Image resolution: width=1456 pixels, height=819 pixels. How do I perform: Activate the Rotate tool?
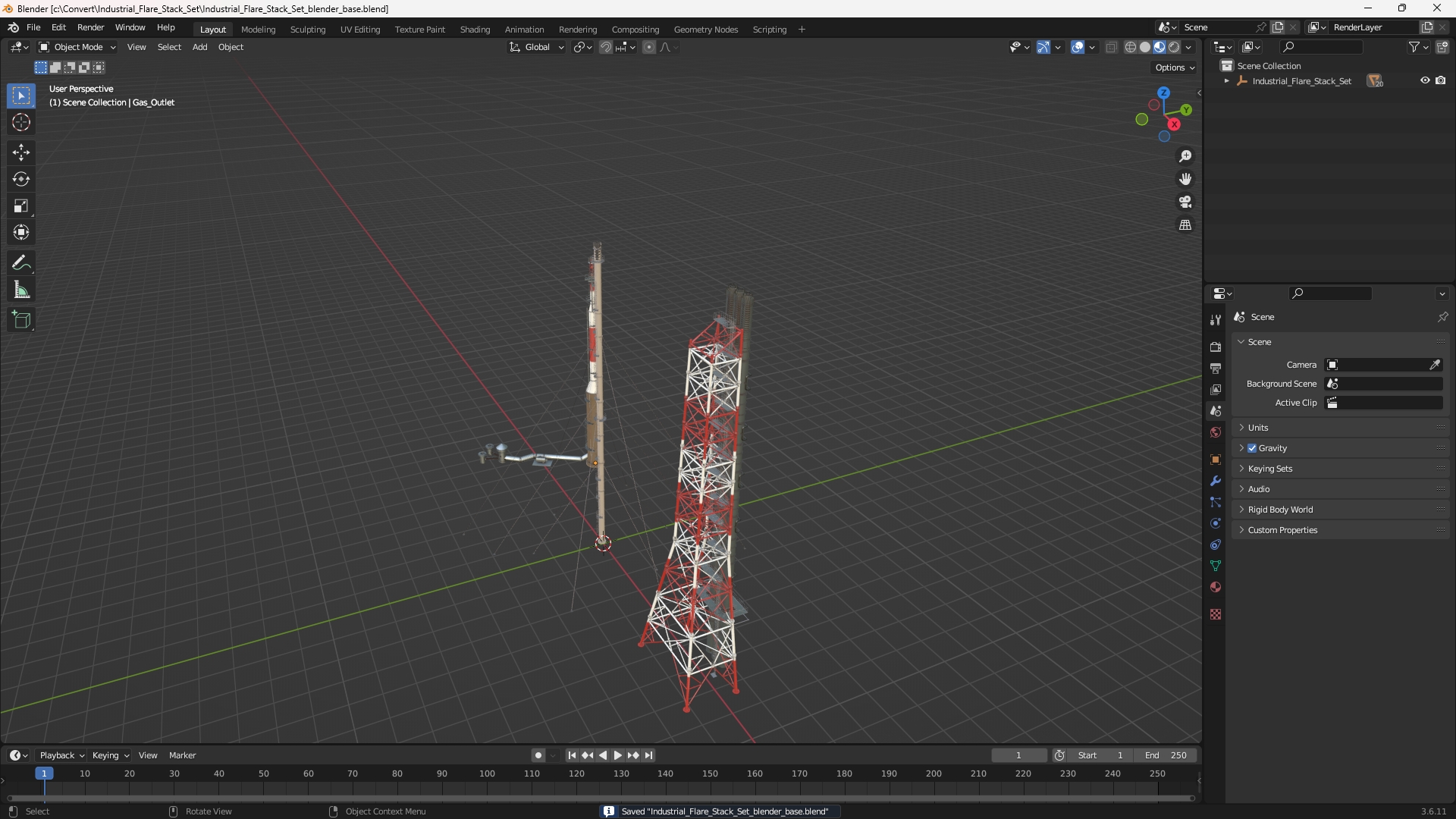21,179
